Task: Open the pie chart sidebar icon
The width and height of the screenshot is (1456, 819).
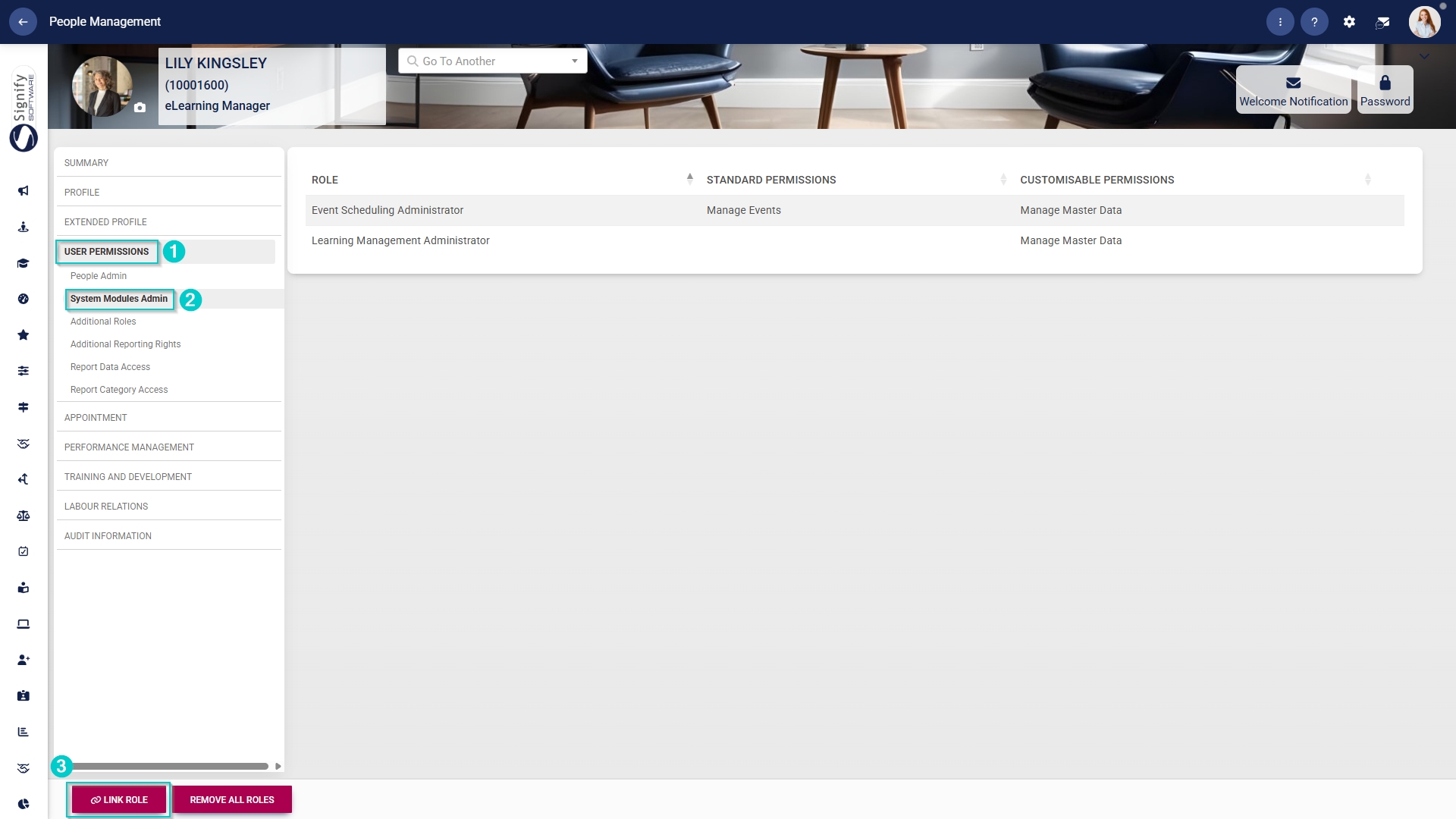Action: coord(24,804)
